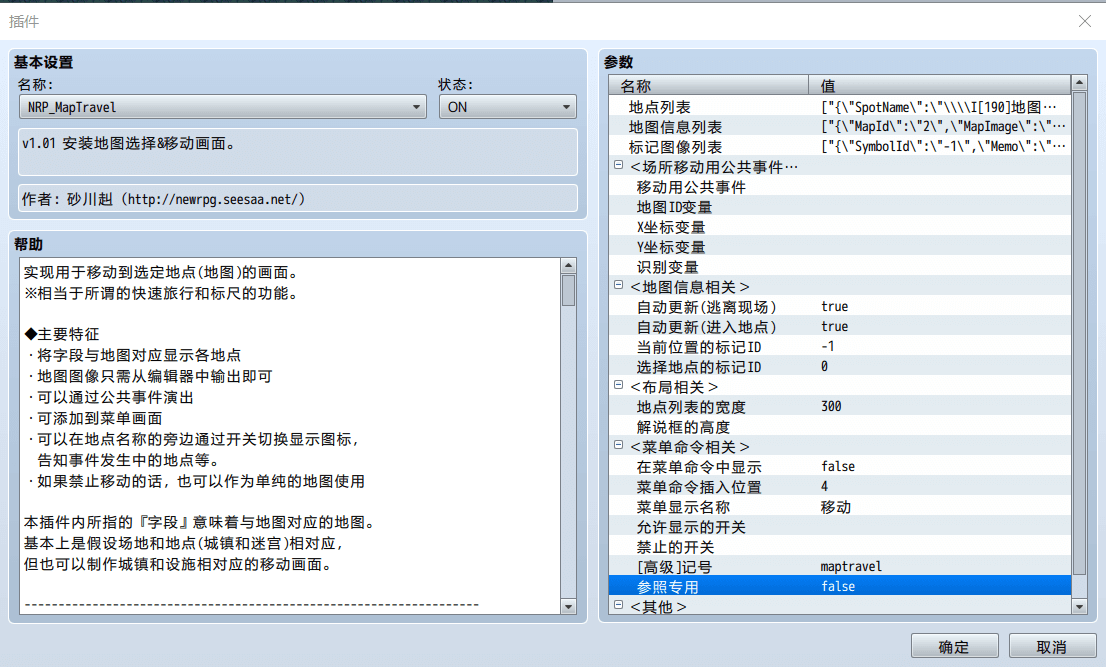The height and width of the screenshot is (667, 1106).
Task: Select the 地图信息列表 parameter row
Action: pos(839,127)
